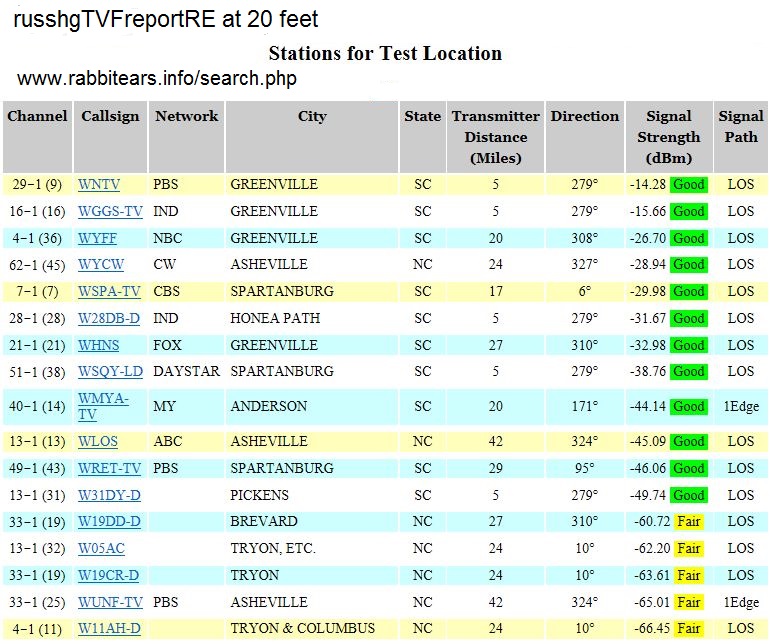
Task: Open the W19CR-D Tryon station link
Action: [x=109, y=575]
